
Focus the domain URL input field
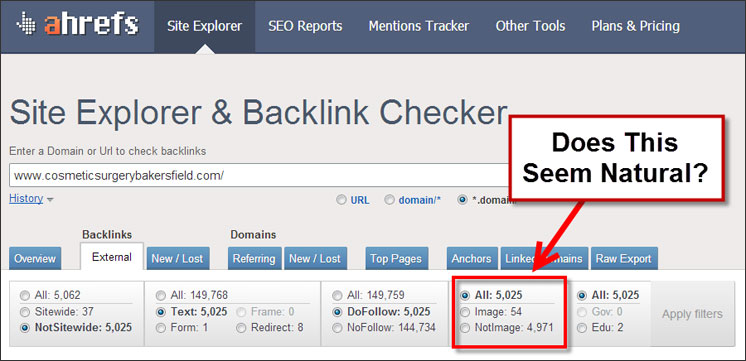[x=259, y=175]
